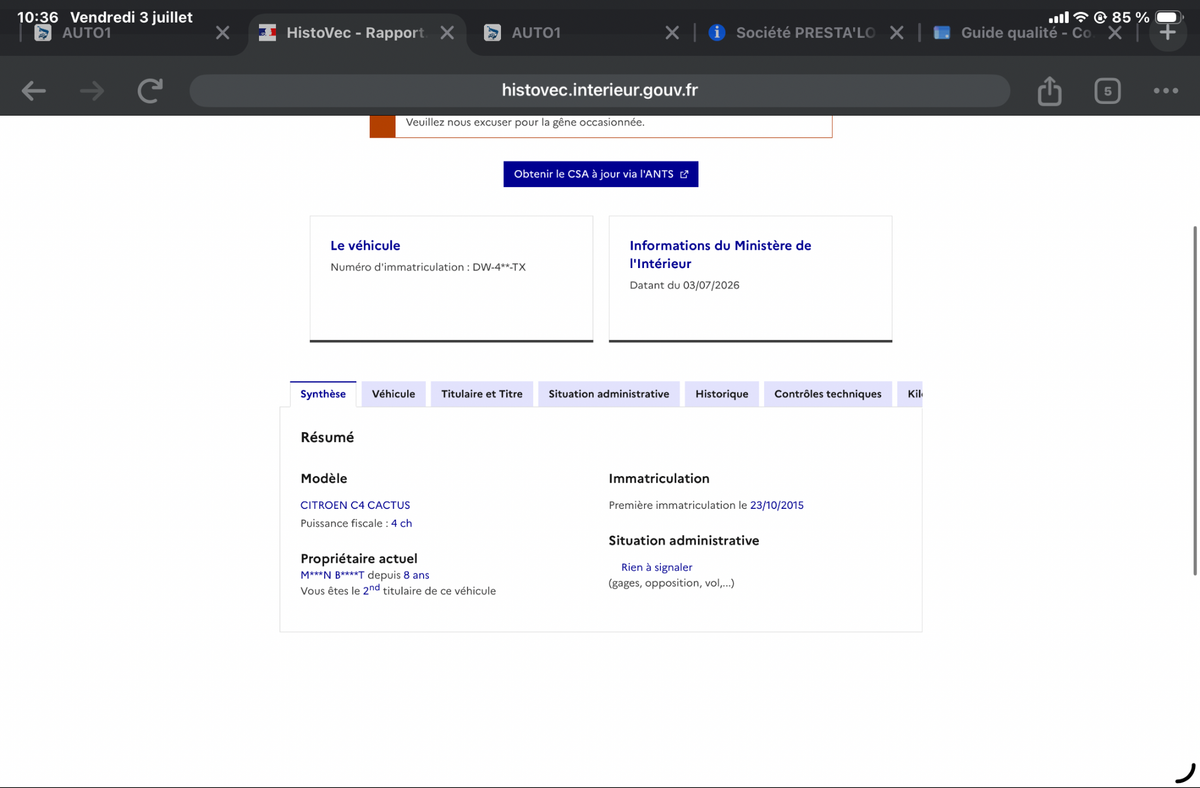Open the three-dots browser menu
This screenshot has width=1200, height=788.
[x=1165, y=91]
